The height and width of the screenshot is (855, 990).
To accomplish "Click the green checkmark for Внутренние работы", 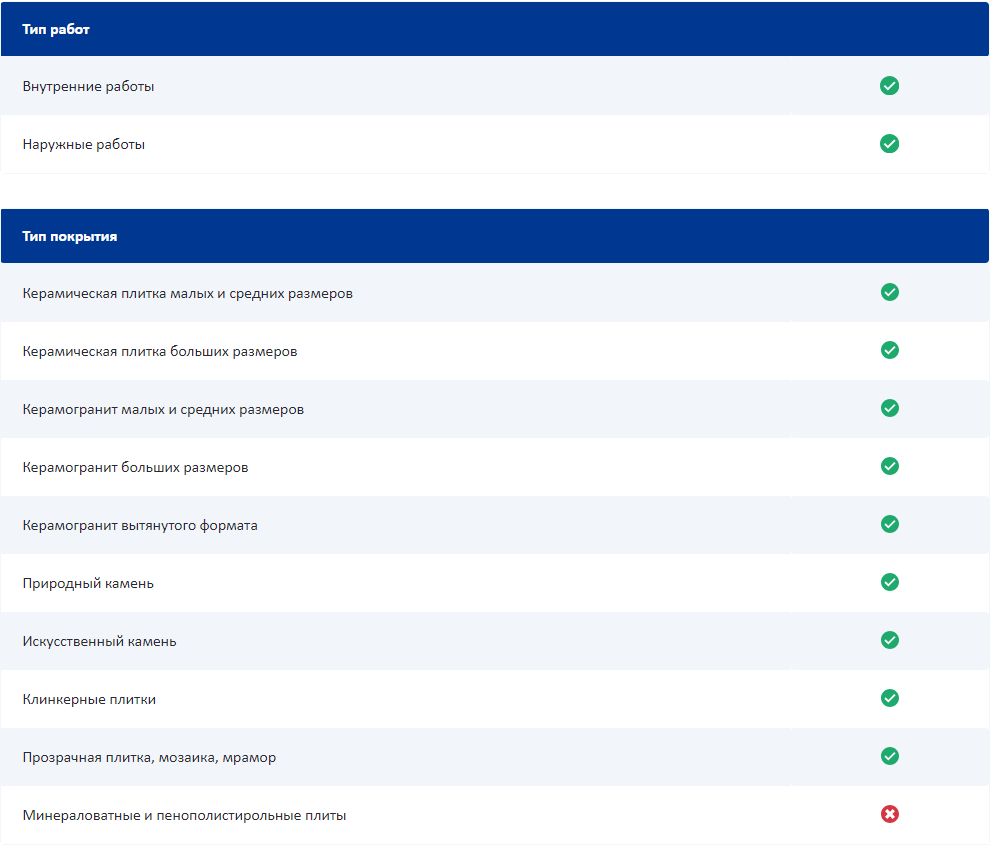I will [889, 86].
